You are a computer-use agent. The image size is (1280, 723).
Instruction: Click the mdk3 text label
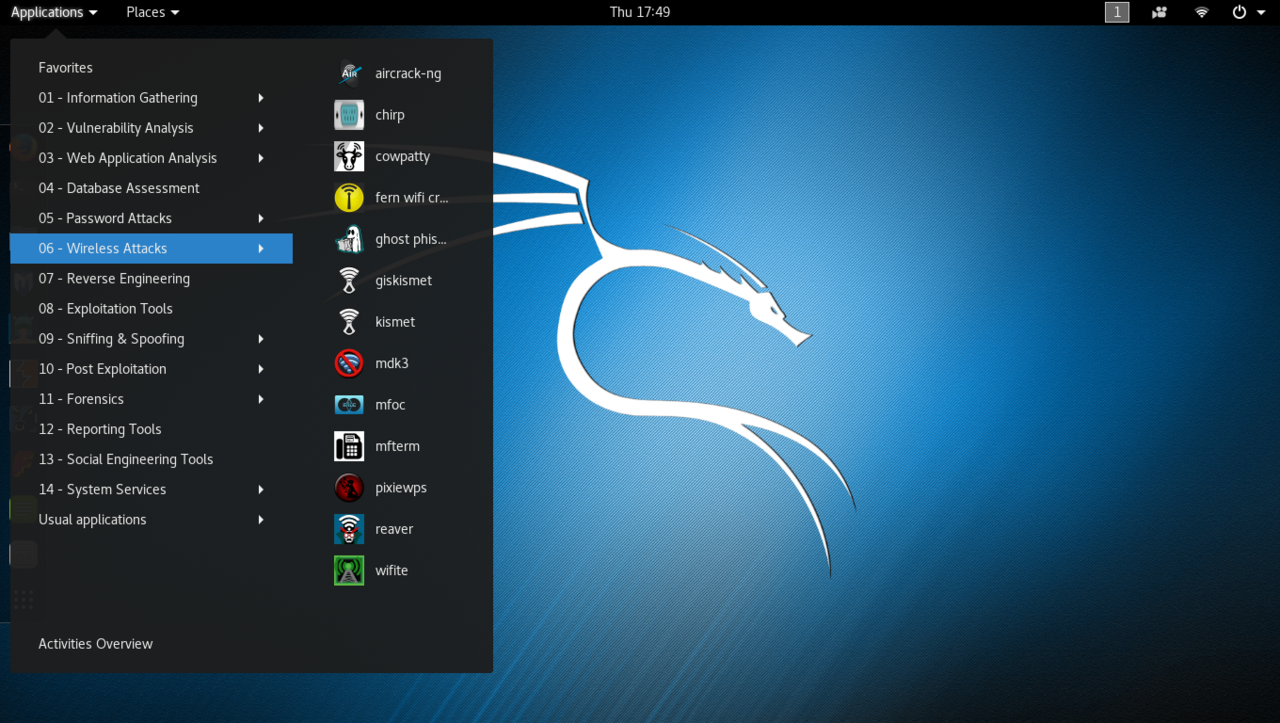pyautogui.click(x=392, y=363)
